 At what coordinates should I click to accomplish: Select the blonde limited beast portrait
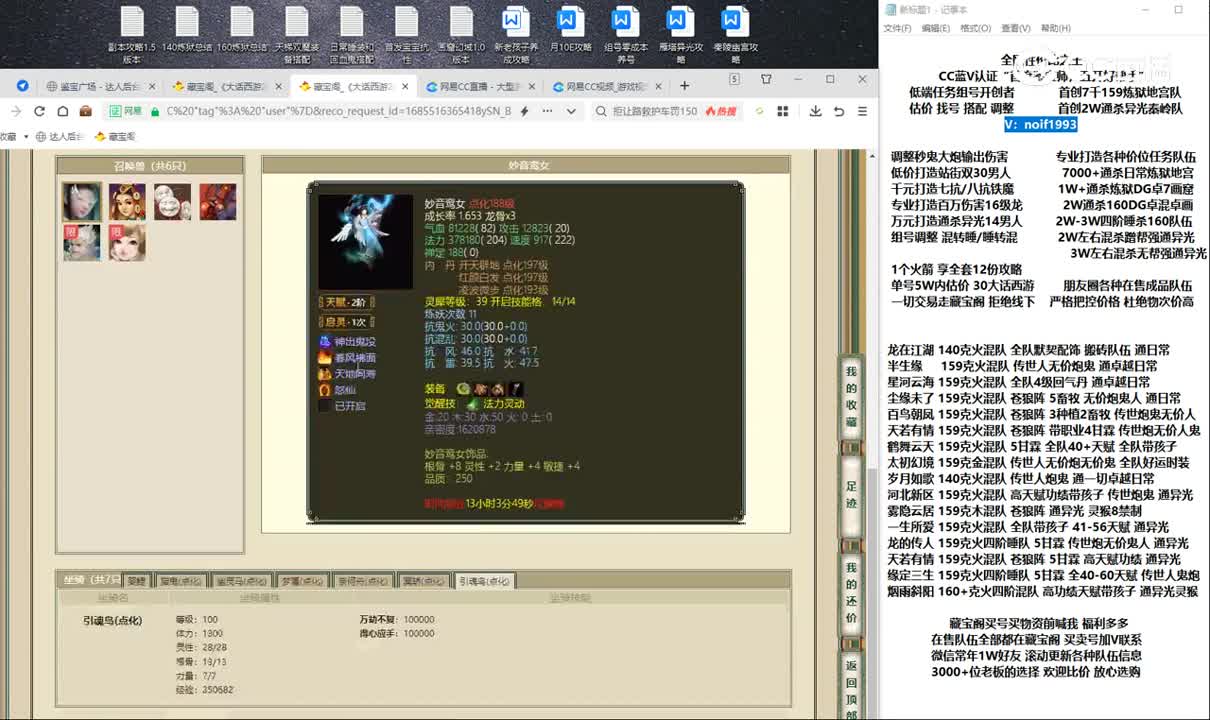click(127, 243)
